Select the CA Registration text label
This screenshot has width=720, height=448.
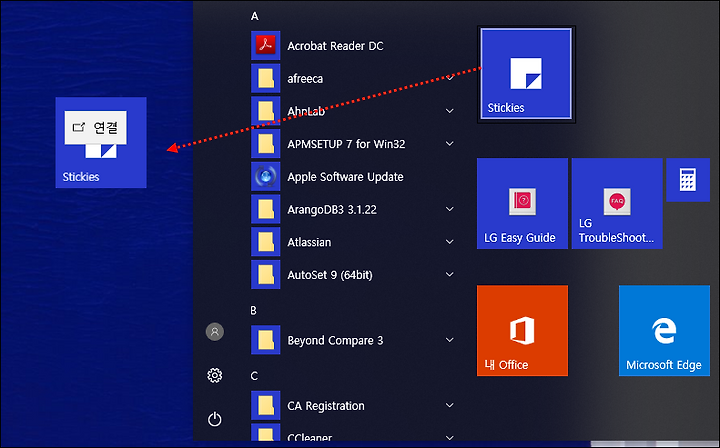click(x=326, y=406)
